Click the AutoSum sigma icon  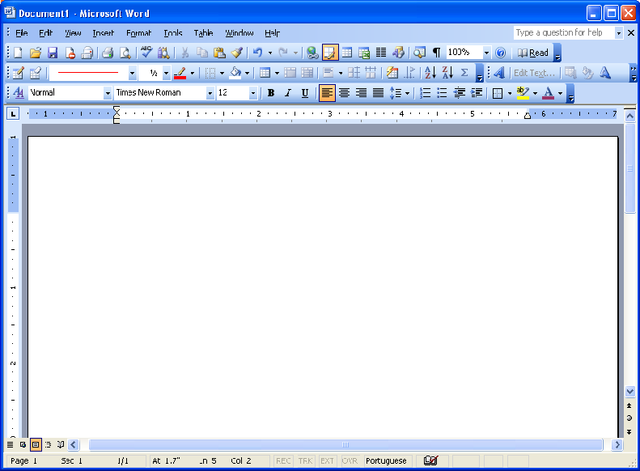coord(464,73)
